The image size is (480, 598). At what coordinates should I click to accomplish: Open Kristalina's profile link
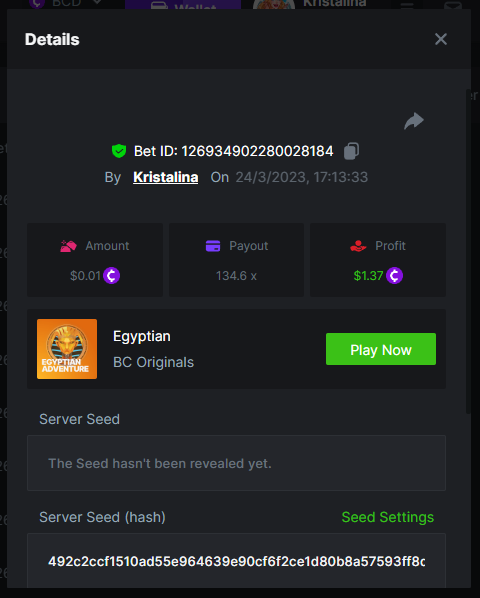click(x=165, y=177)
